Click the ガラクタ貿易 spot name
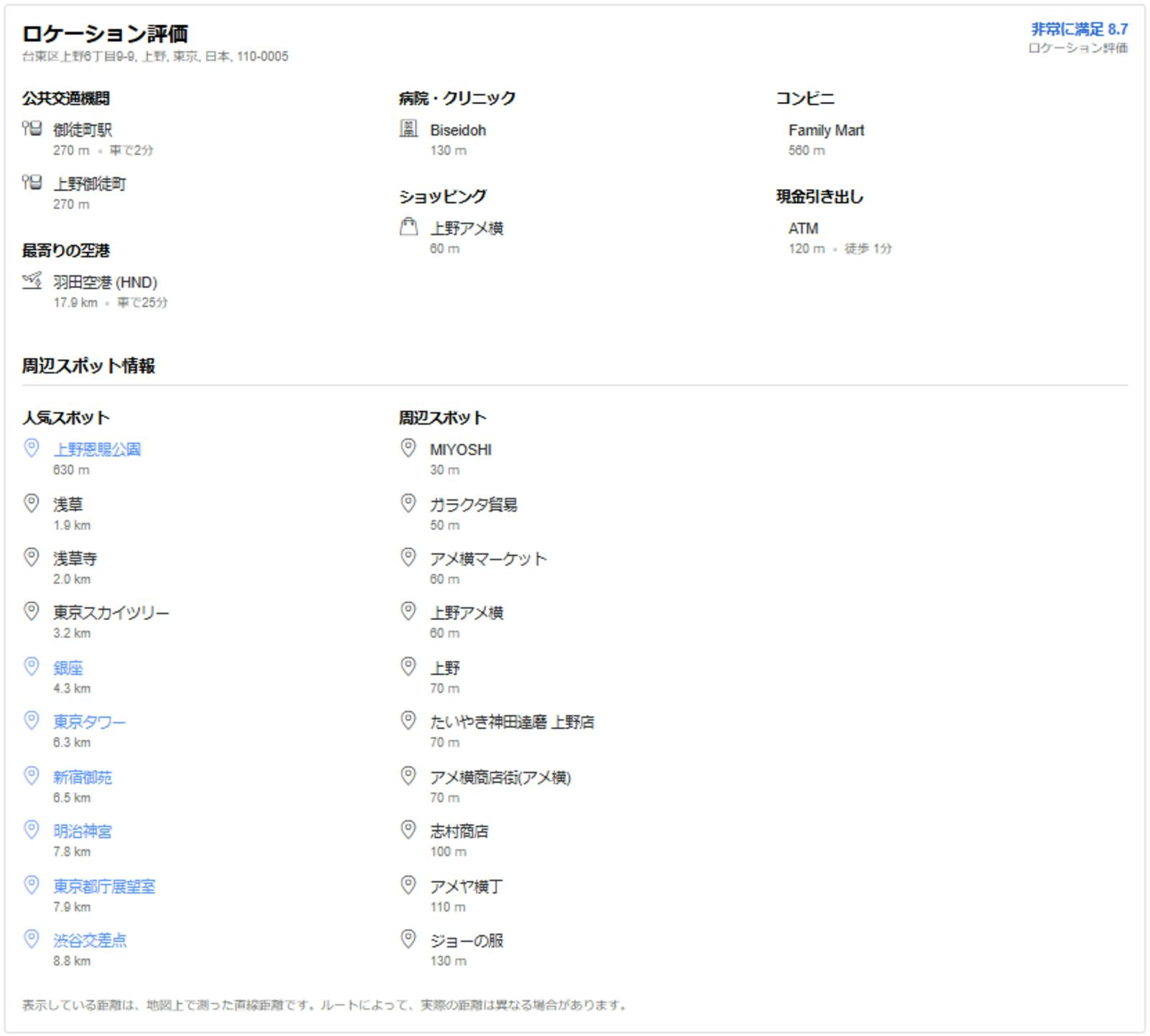 (x=474, y=505)
